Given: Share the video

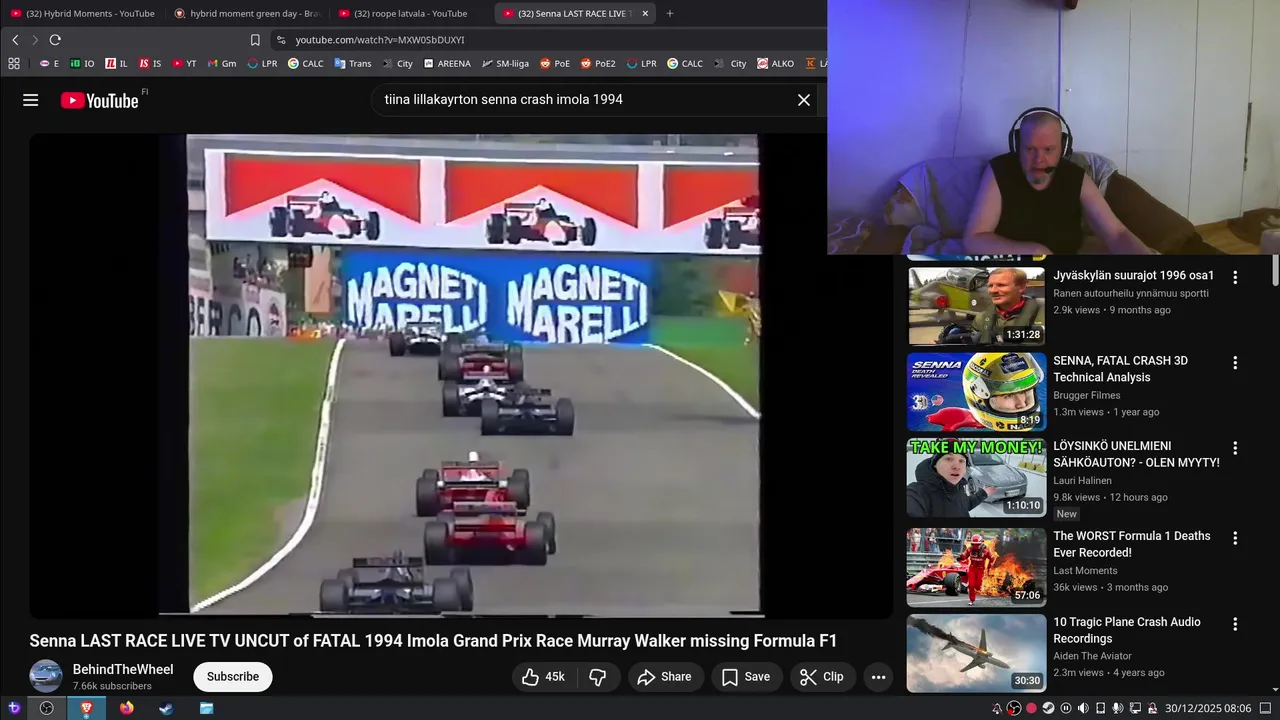Looking at the screenshot, I should 665,677.
